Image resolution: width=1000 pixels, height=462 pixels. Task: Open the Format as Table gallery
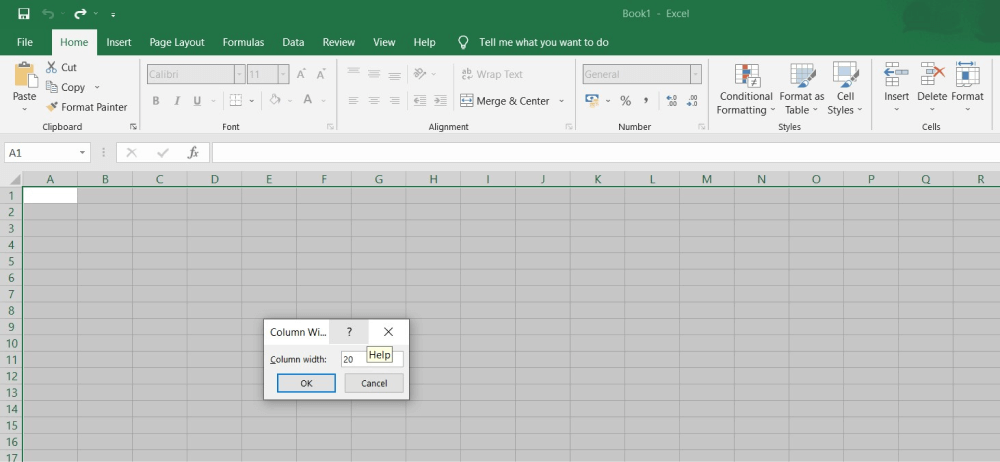coord(802,89)
